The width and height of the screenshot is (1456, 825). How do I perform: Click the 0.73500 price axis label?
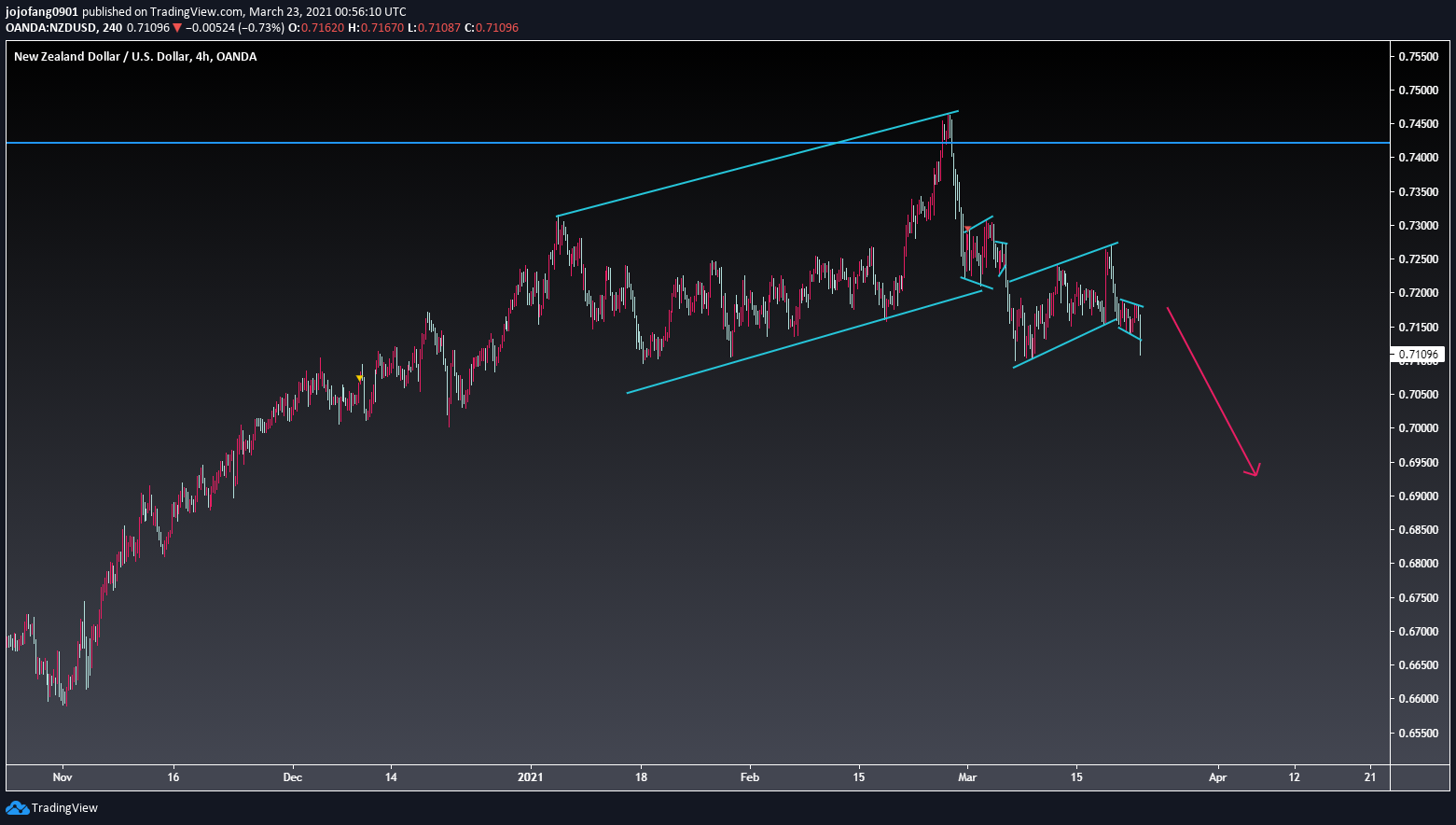click(x=1418, y=191)
